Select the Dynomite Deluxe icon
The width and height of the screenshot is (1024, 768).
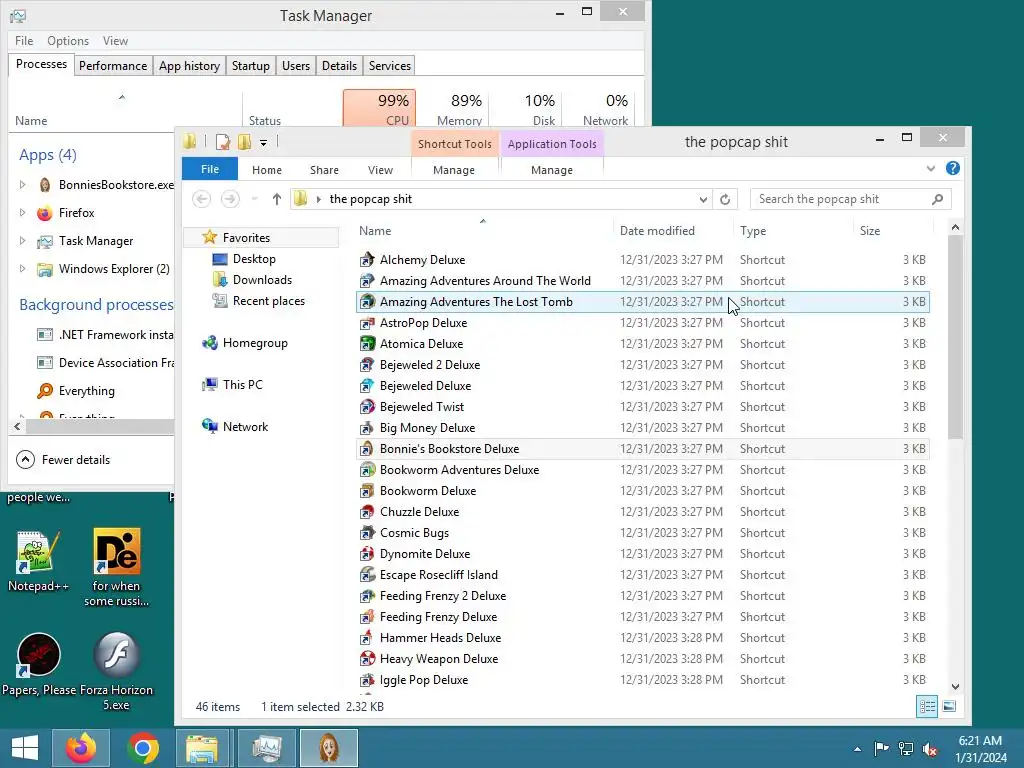point(368,554)
